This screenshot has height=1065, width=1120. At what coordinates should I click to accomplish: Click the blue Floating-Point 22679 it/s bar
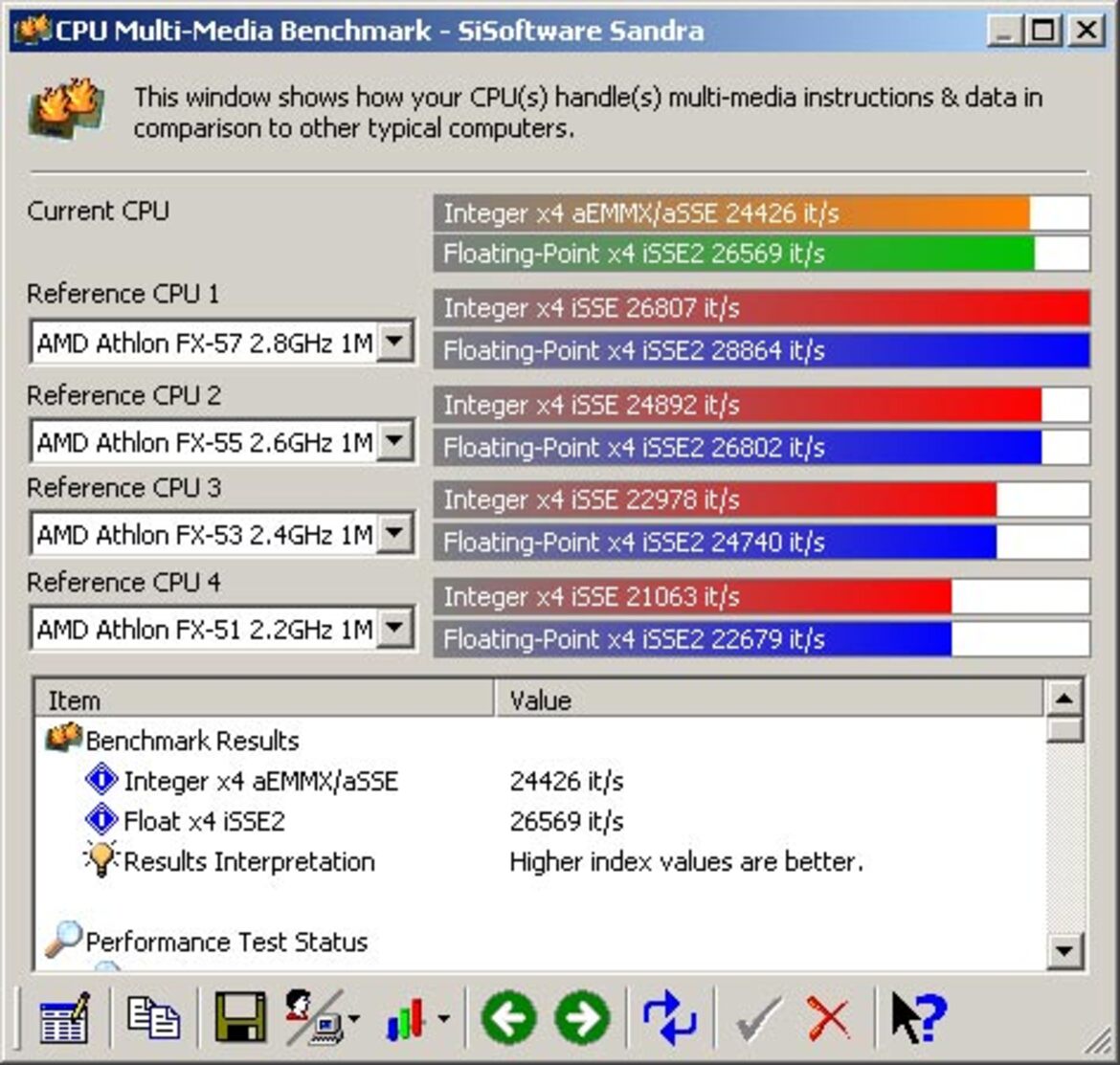click(x=761, y=639)
